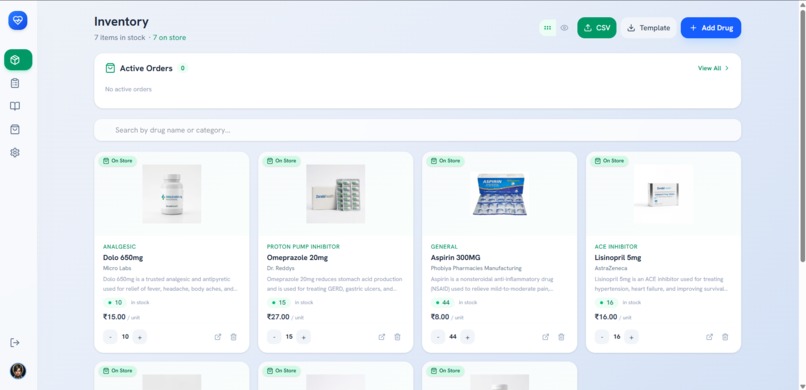806x390 pixels.
Task: Click the Active Orders count badge
Action: click(x=182, y=68)
